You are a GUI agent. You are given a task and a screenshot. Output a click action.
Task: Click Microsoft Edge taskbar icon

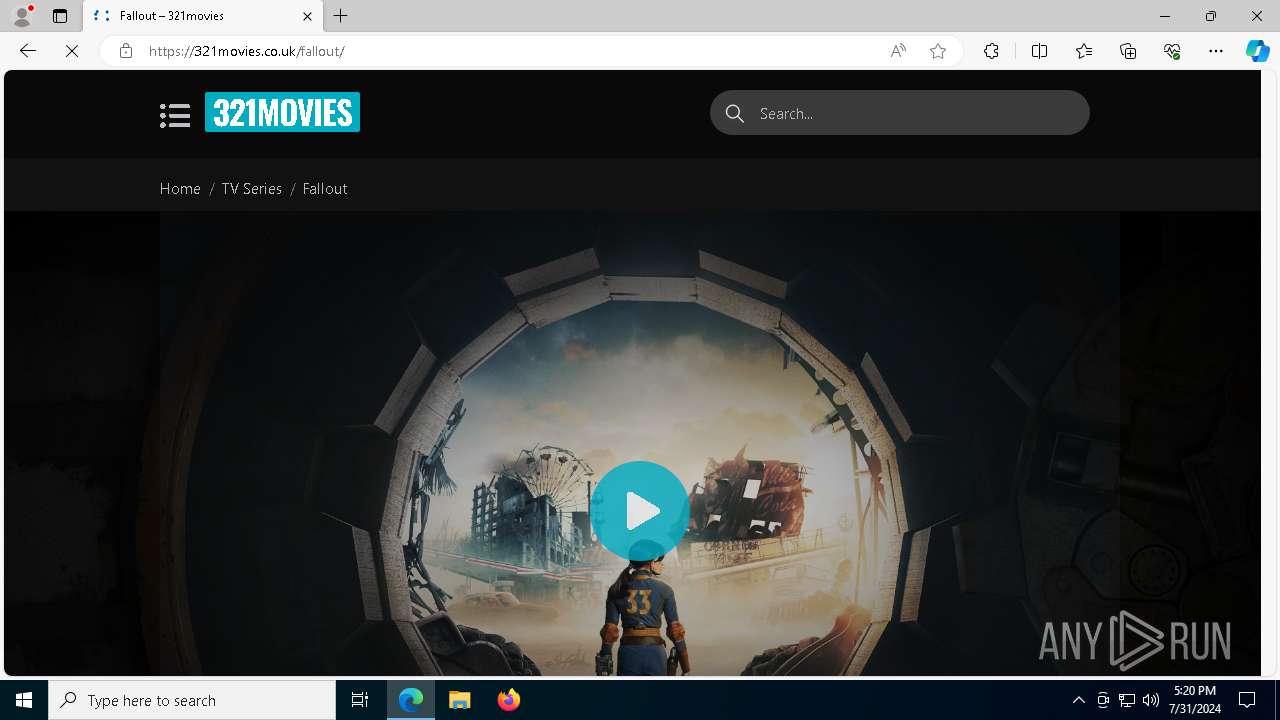click(411, 700)
